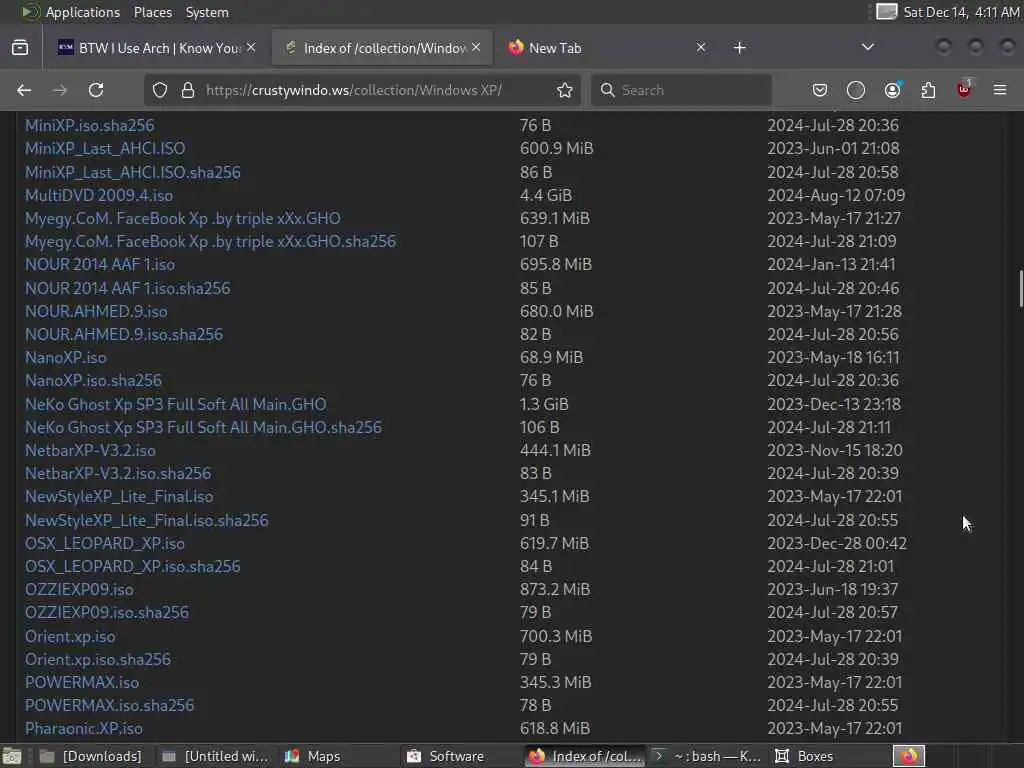Open the Pocket save icon
1024x768 pixels.
[x=820, y=90]
